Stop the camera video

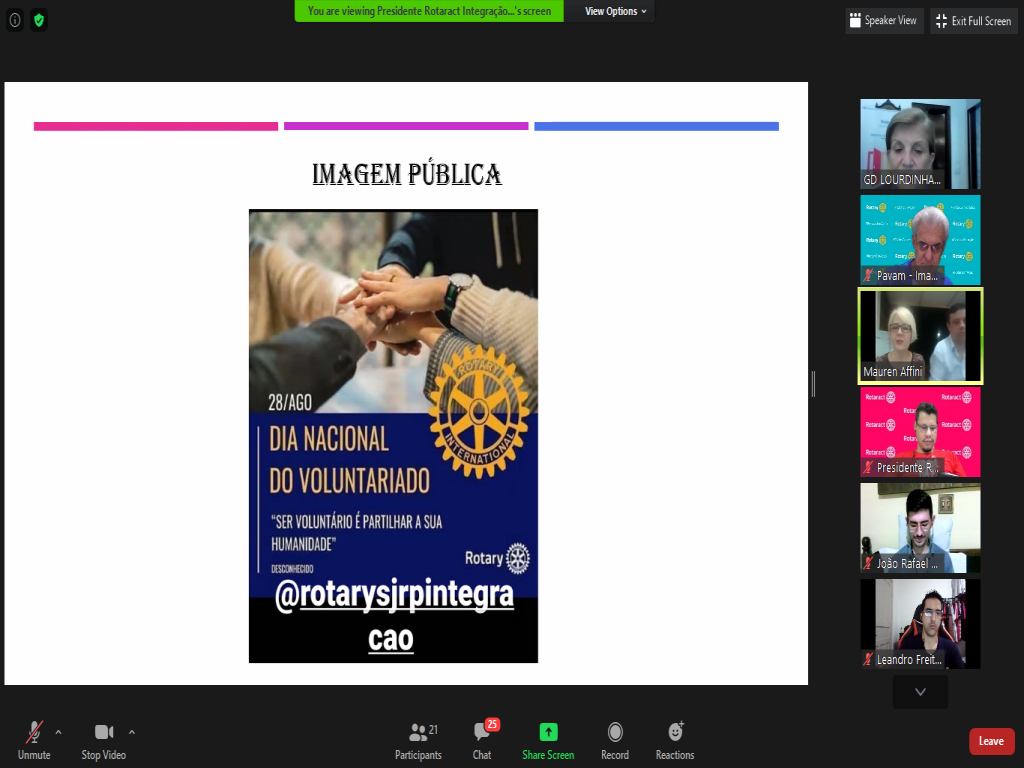[x=104, y=740]
